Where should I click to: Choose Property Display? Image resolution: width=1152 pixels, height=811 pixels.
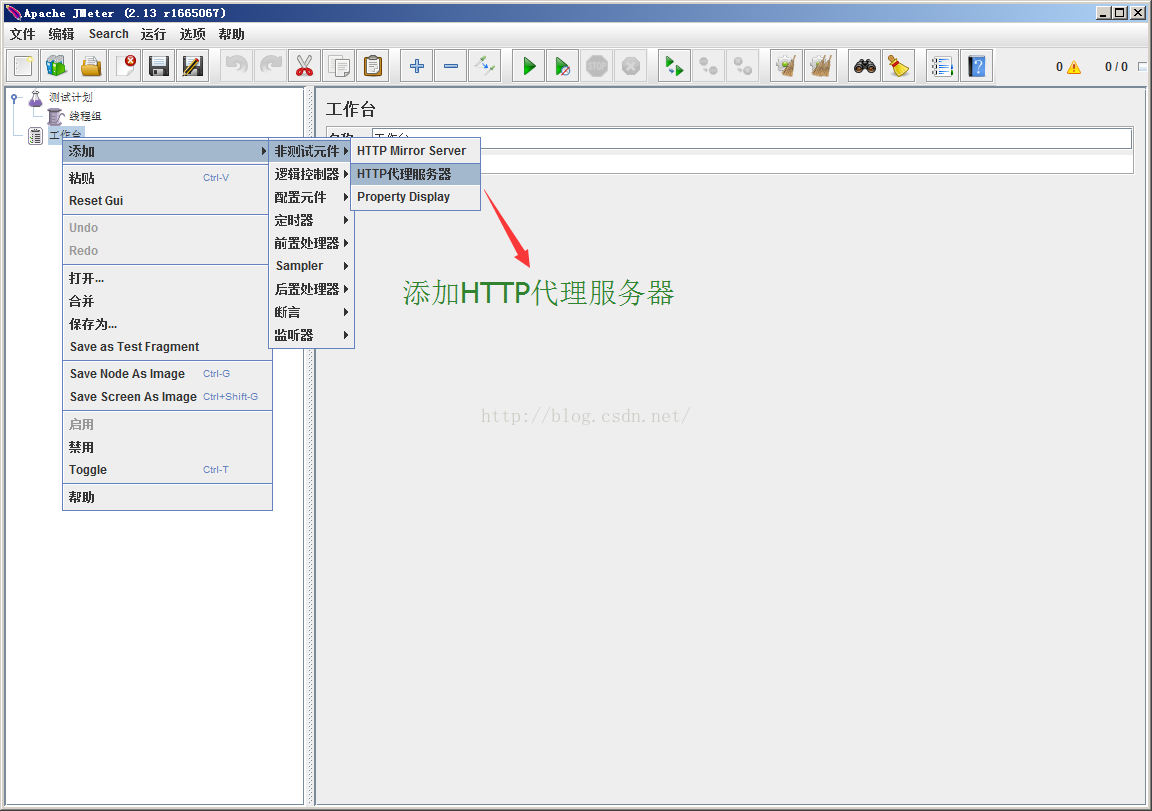(x=415, y=197)
